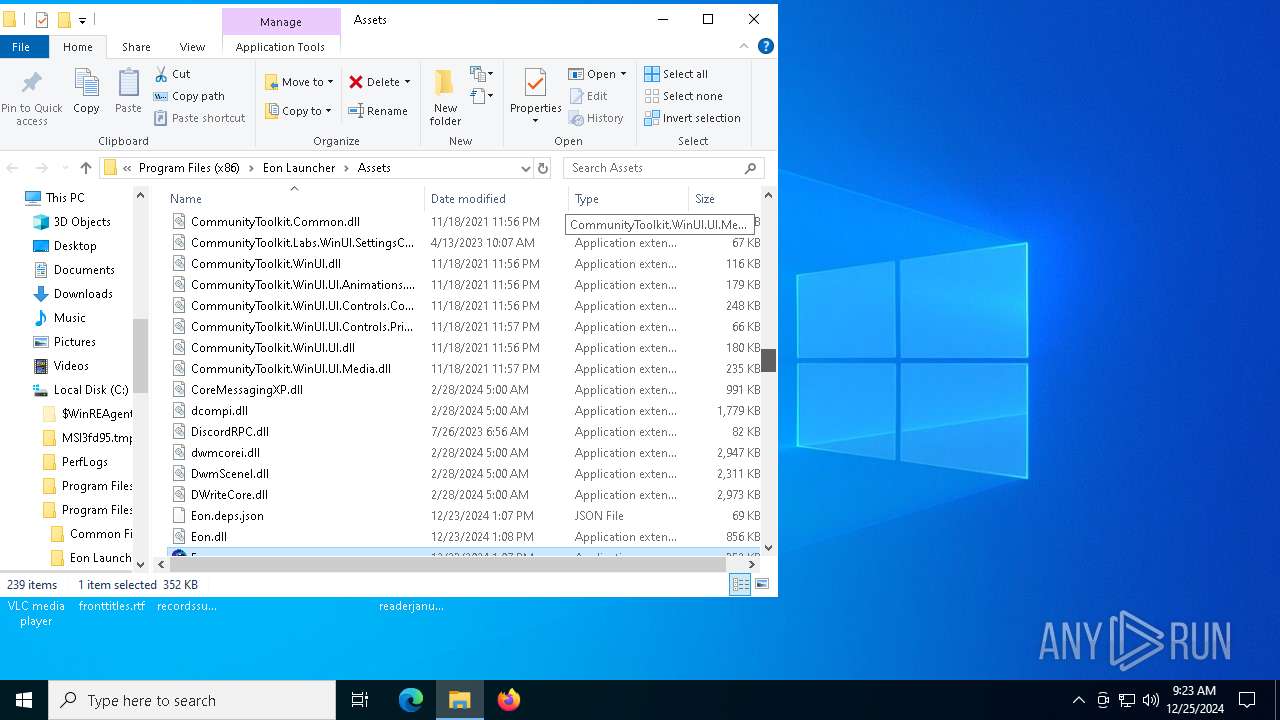The width and height of the screenshot is (1280, 720).
Task: Select DiscordRPC.dll file
Action: (x=230, y=432)
